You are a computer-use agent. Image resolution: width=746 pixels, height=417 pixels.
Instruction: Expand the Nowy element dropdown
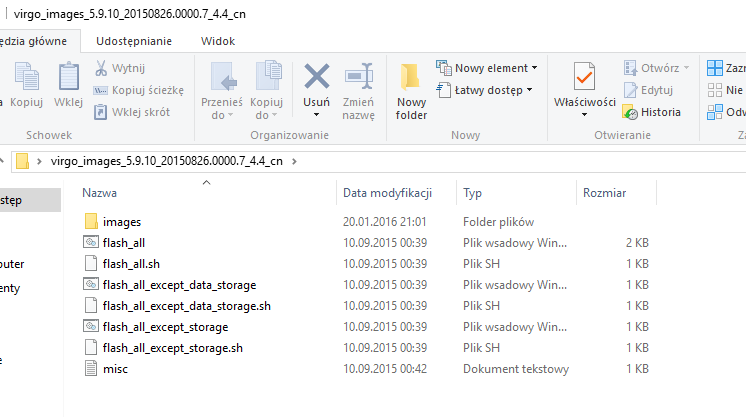tap(487, 68)
